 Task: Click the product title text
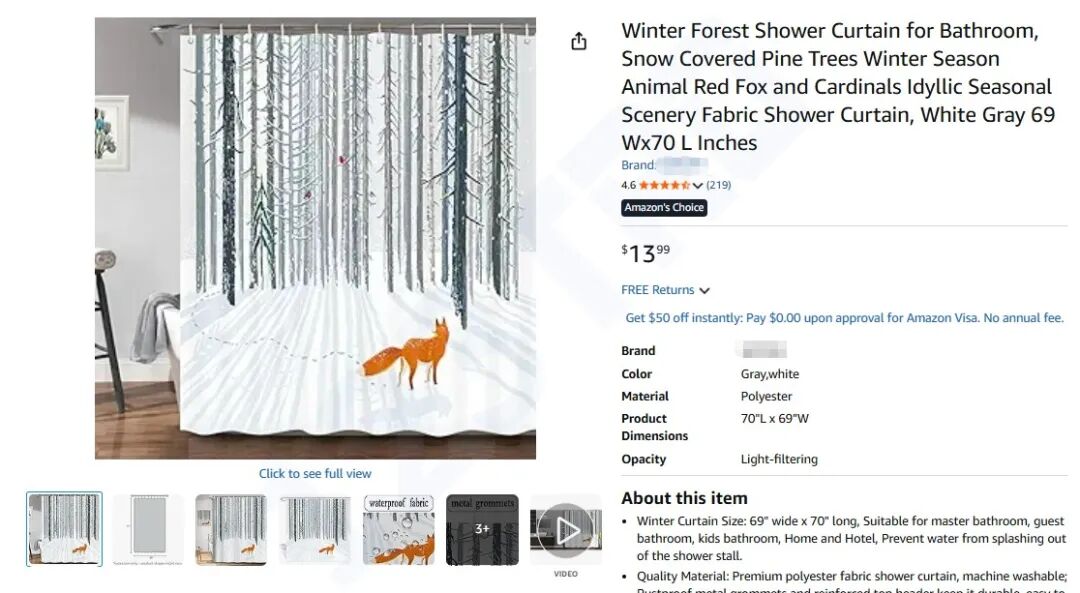(x=838, y=87)
